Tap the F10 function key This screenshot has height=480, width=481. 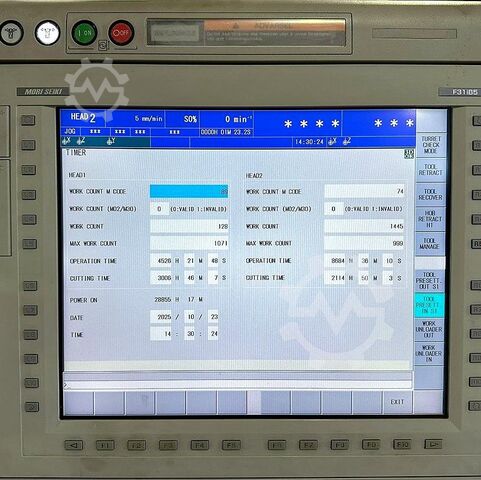[x=402, y=444]
